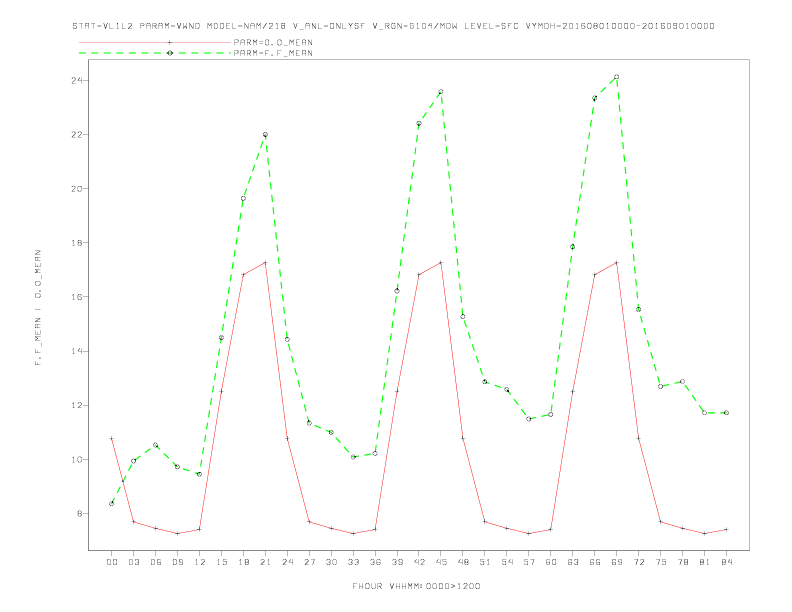Click y-axis tick label '18'
This screenshot has height=612, width=792.
(x=77, y=243)
